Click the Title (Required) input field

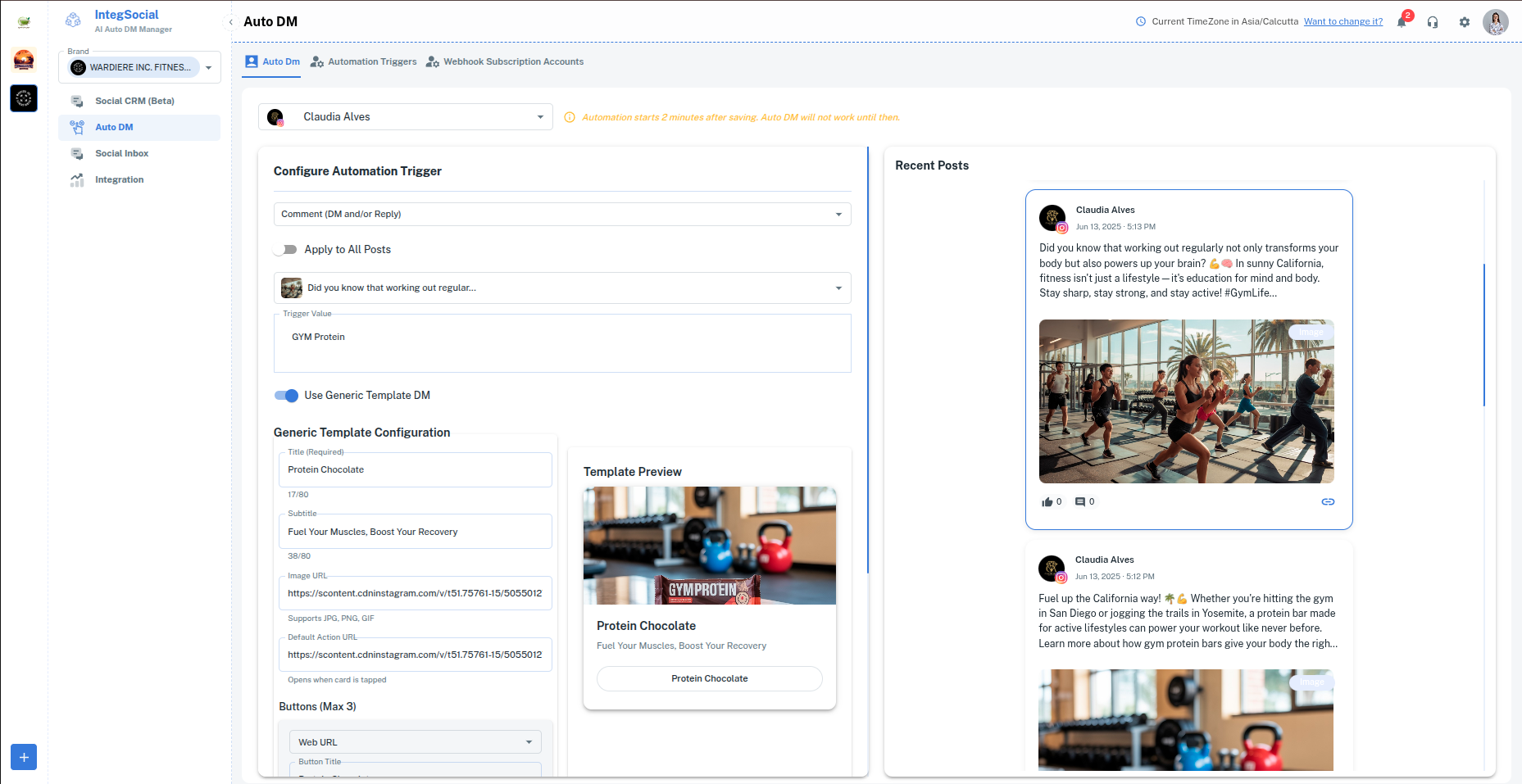click(x=416, y=469)
